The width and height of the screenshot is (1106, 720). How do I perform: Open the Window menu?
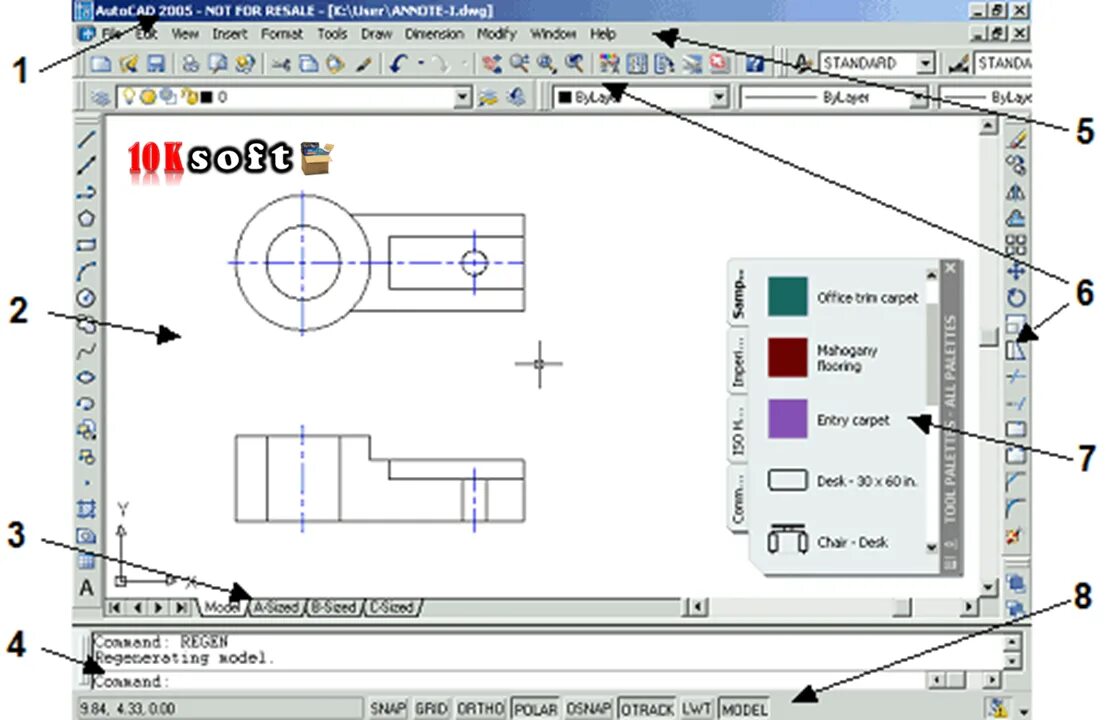pos(553,34)
